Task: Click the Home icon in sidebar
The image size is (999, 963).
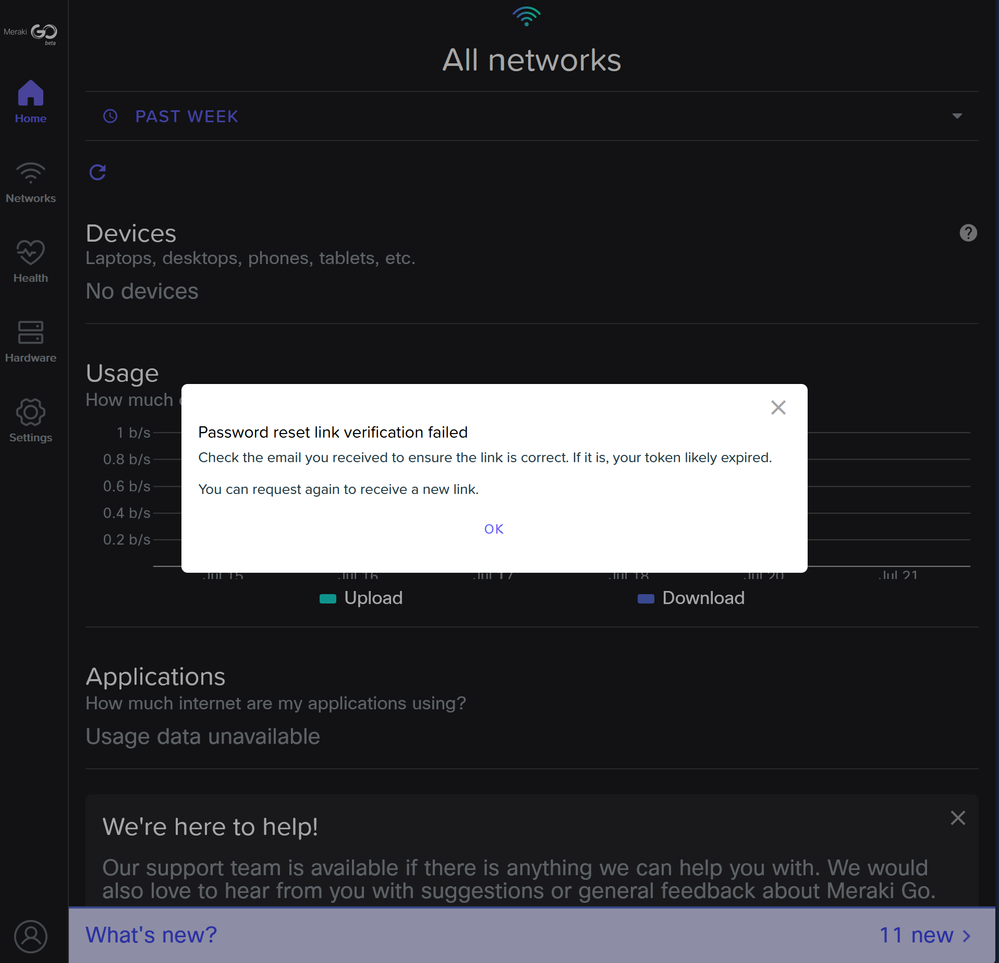Action: tap(31, 94)
